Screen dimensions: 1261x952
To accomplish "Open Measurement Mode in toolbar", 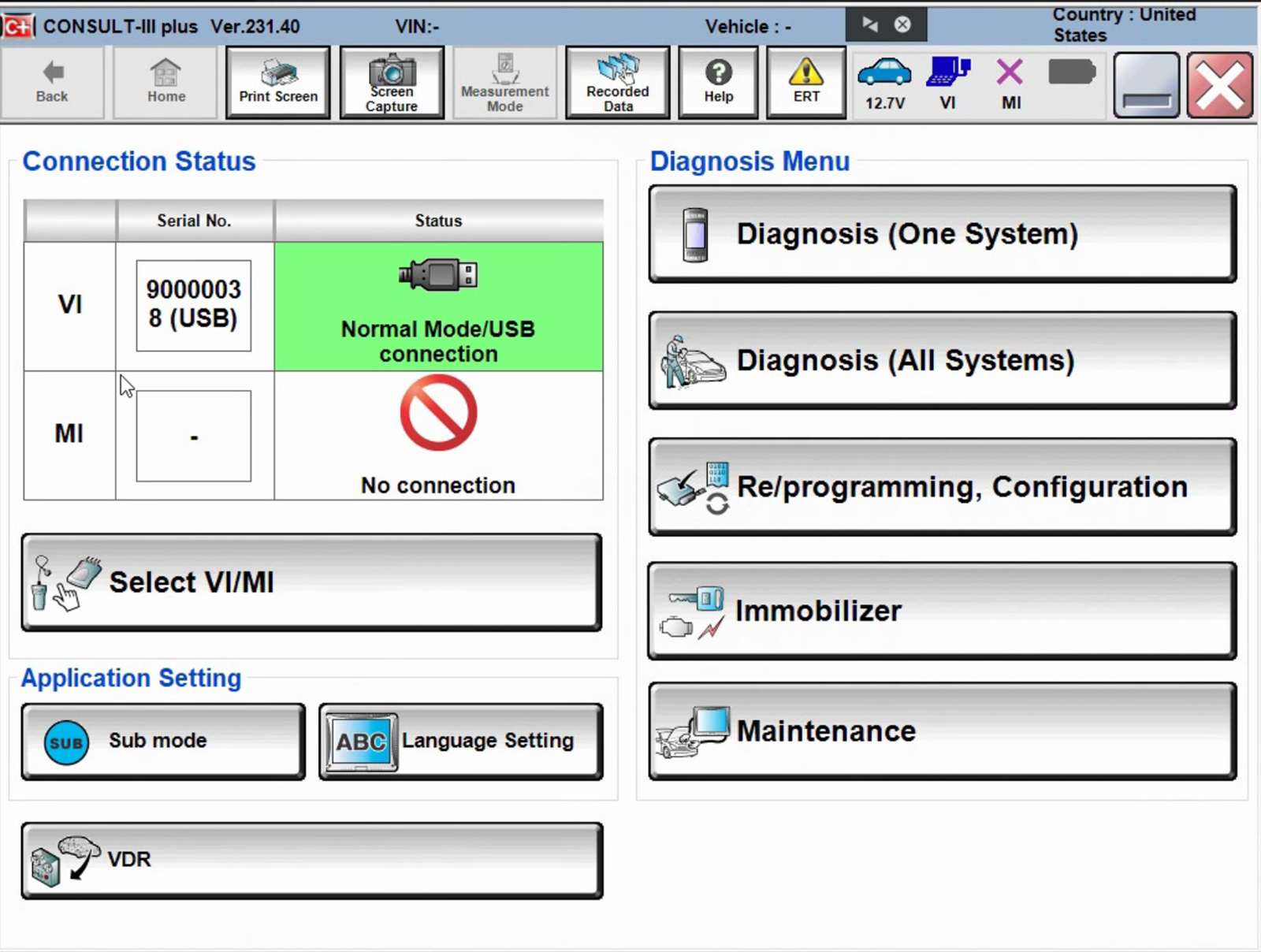I will pos(504,82).
